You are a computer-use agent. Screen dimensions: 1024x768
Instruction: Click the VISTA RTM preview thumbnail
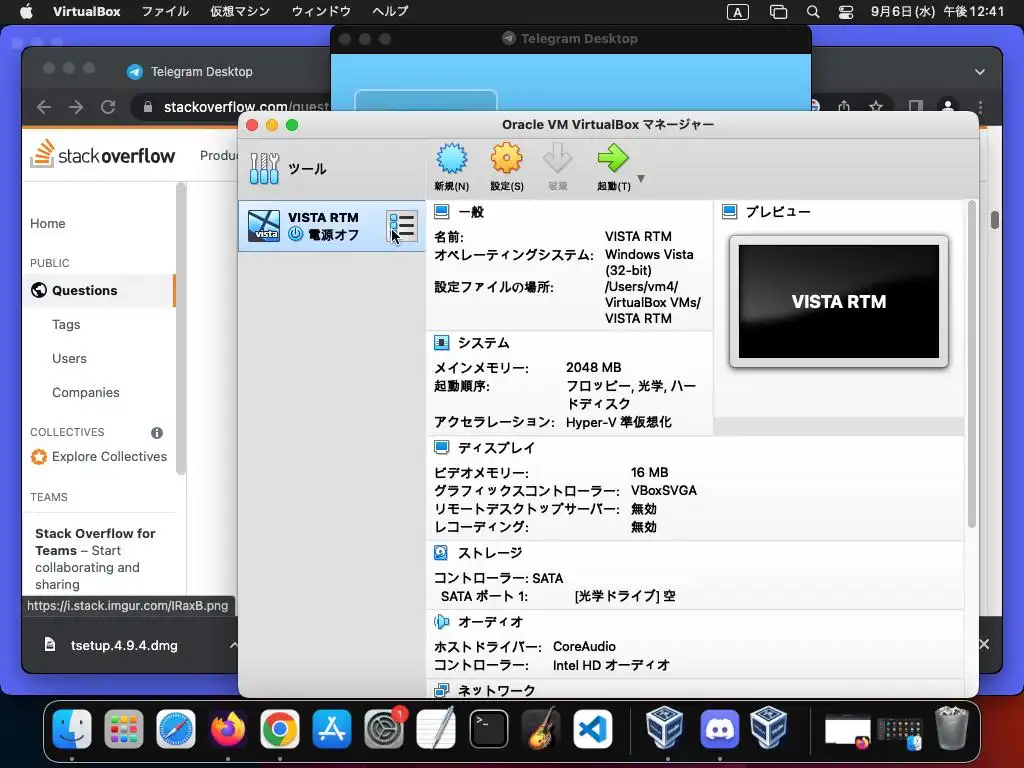coord(839,302)
